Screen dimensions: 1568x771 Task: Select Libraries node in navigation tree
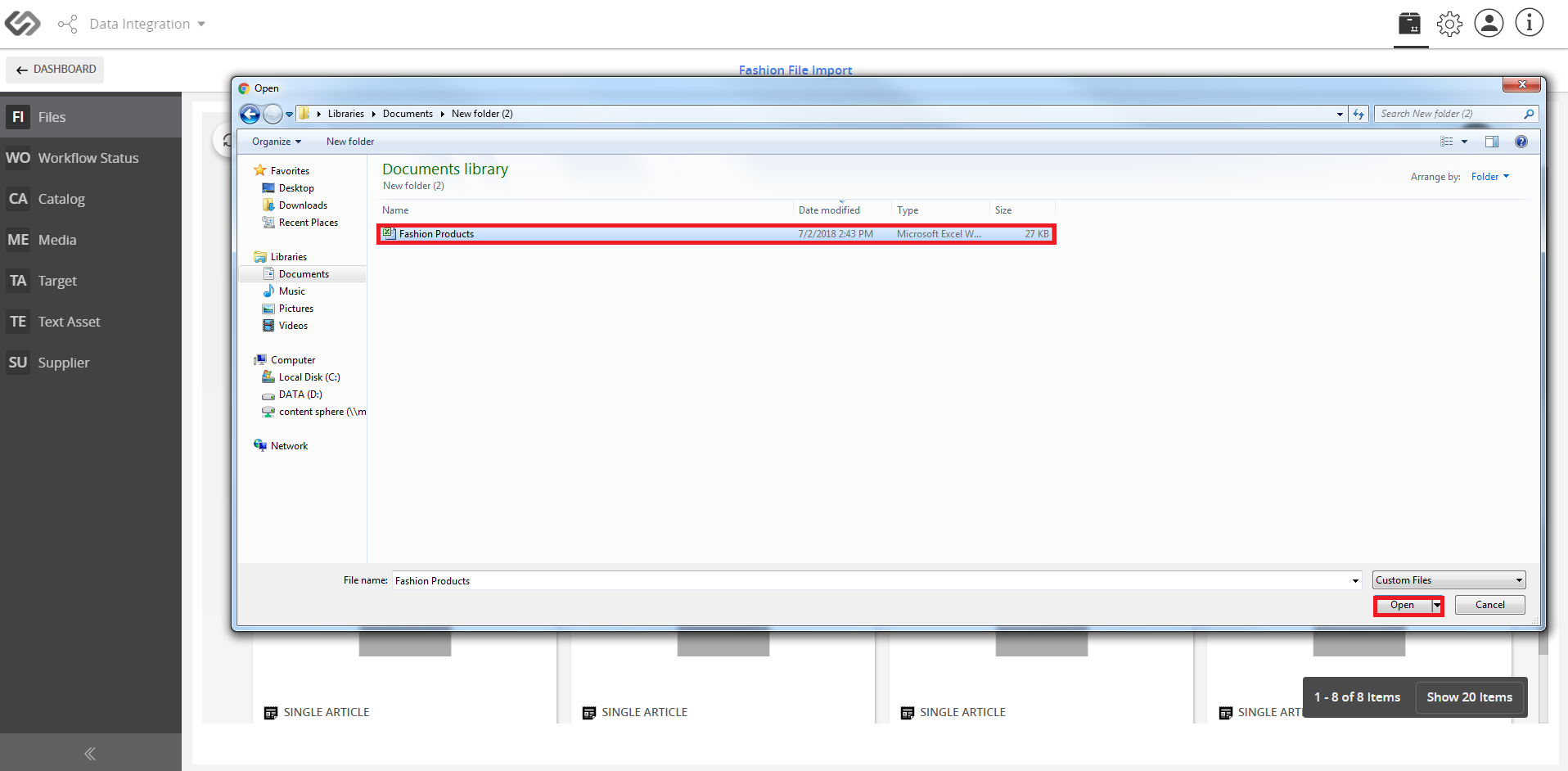[x=289, y=257]
